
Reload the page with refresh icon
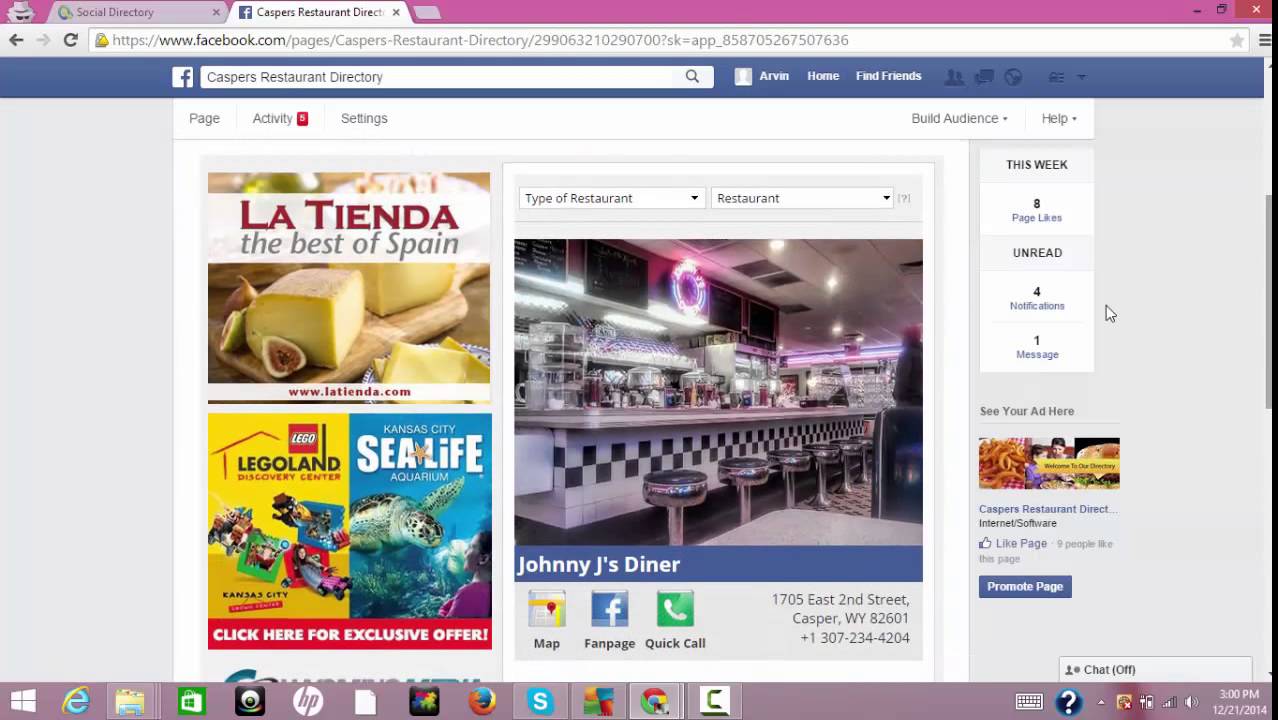(70, 40)
